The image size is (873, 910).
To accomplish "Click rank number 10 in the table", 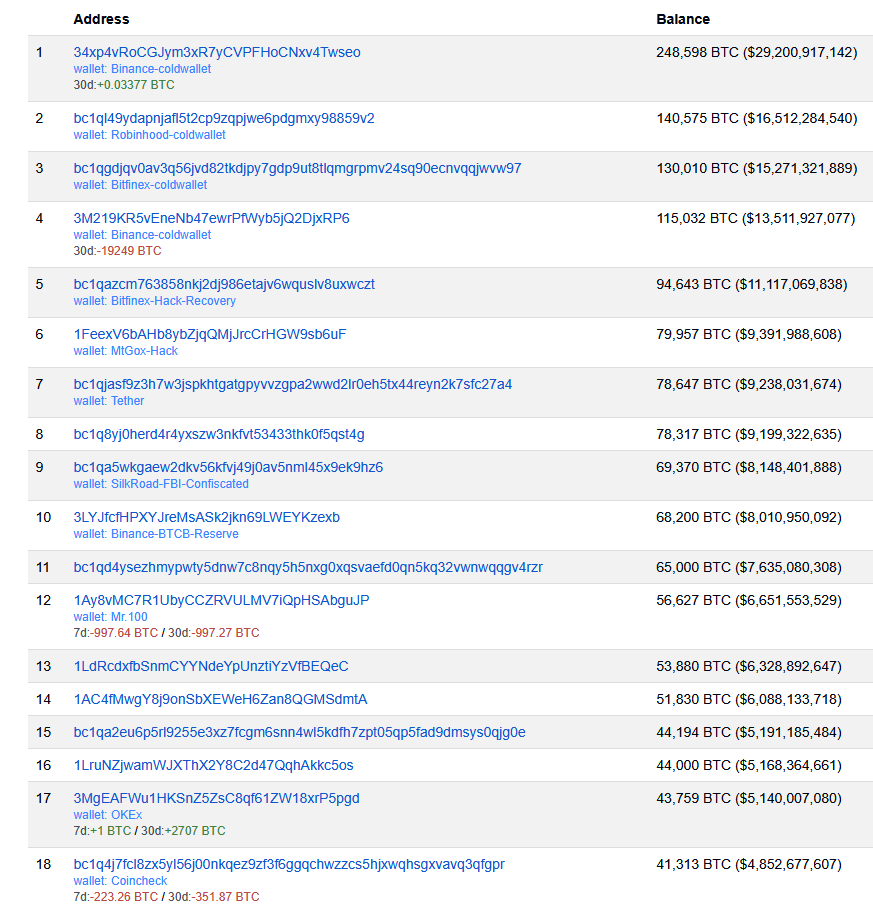I will [44, 517].
